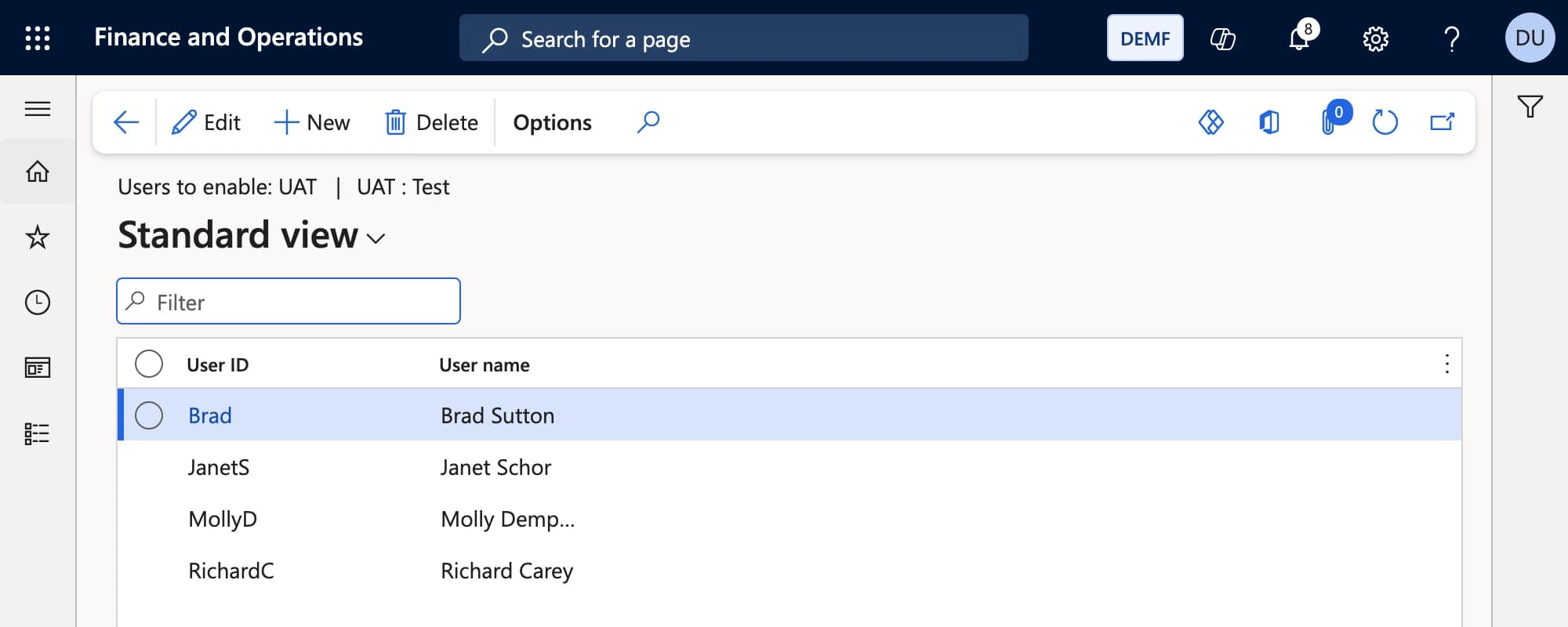Open the DU user profile avatar
The width and height of the screenshot is (1568, 627).
[1530, 38]
